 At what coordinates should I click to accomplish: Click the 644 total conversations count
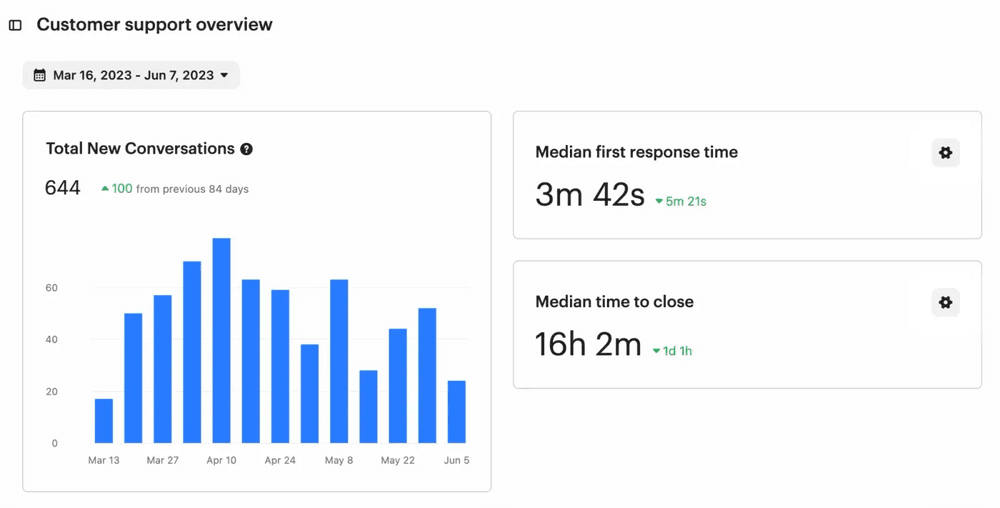tap(63, 188)
